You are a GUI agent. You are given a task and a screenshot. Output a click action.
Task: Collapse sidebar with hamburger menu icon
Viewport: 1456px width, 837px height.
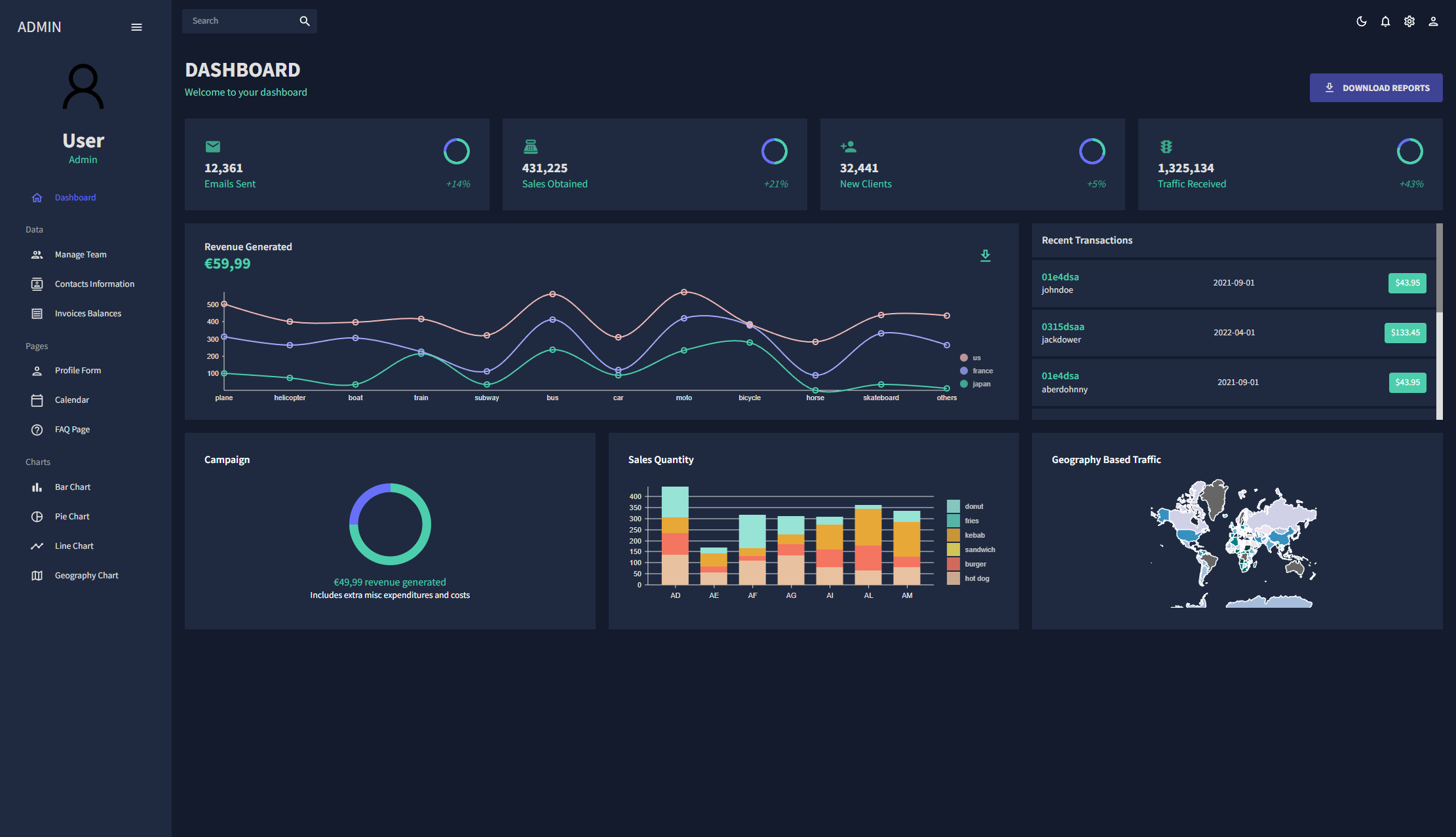(136, 27)
